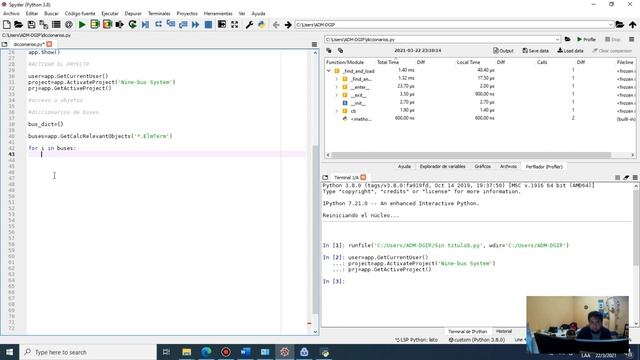
Task: Re-run the last script icon
Action: pos(132,25)
